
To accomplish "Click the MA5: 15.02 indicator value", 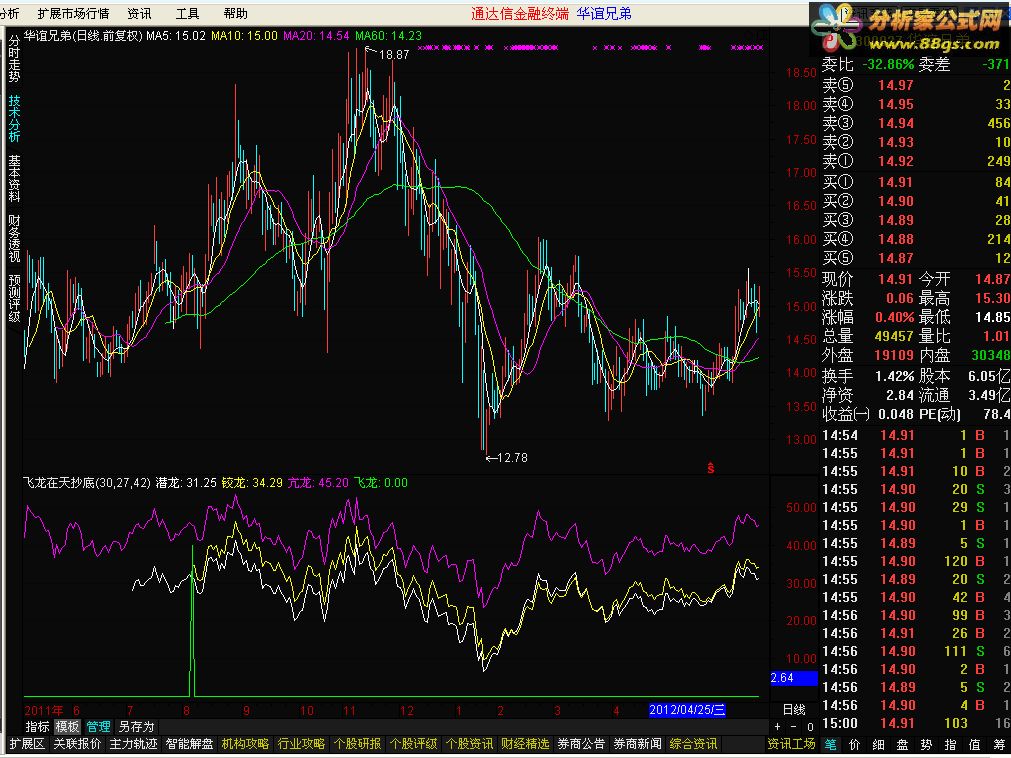I will click(x=176, y=36).
